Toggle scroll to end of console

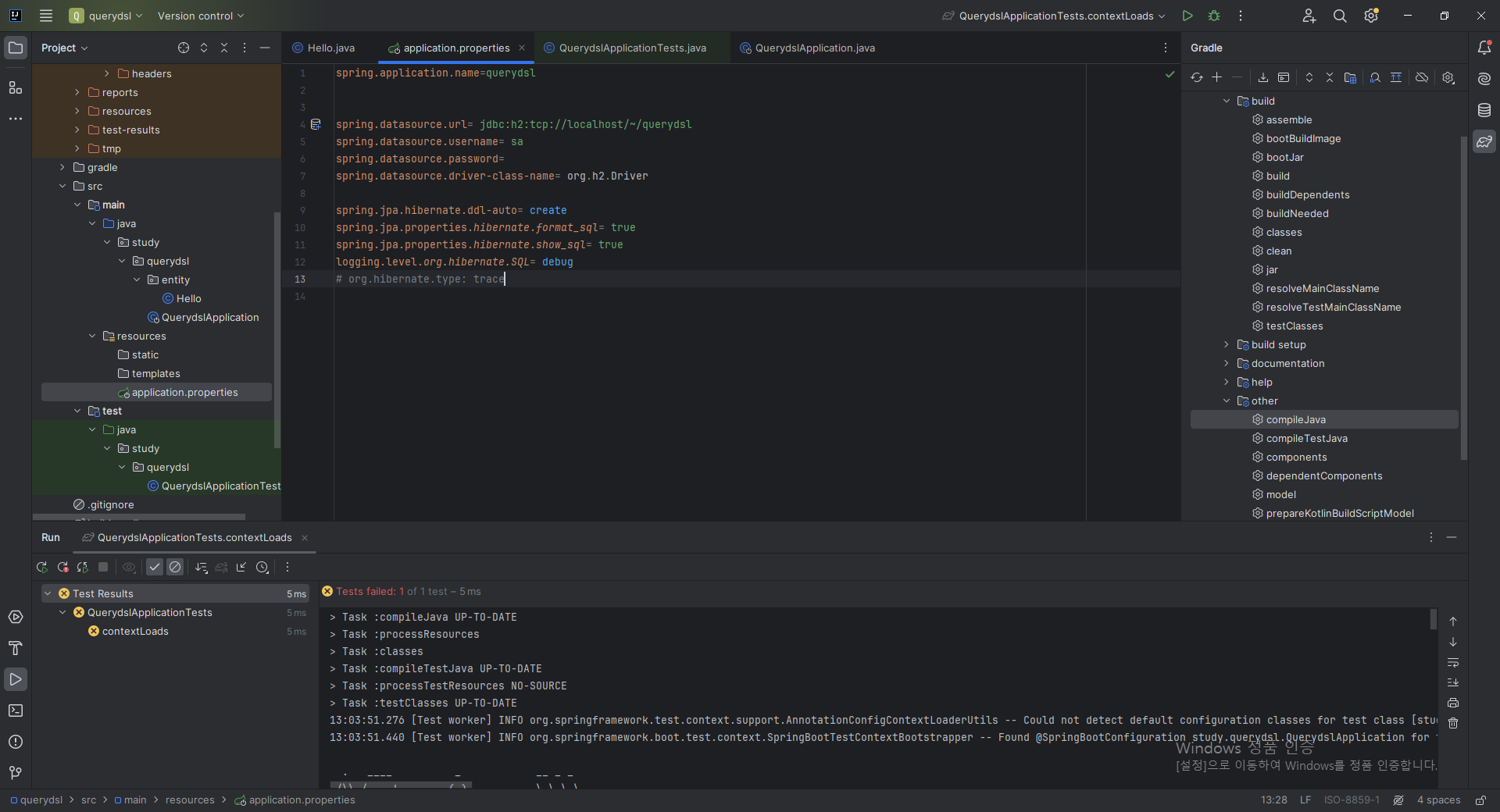[x=1453, y=682]
